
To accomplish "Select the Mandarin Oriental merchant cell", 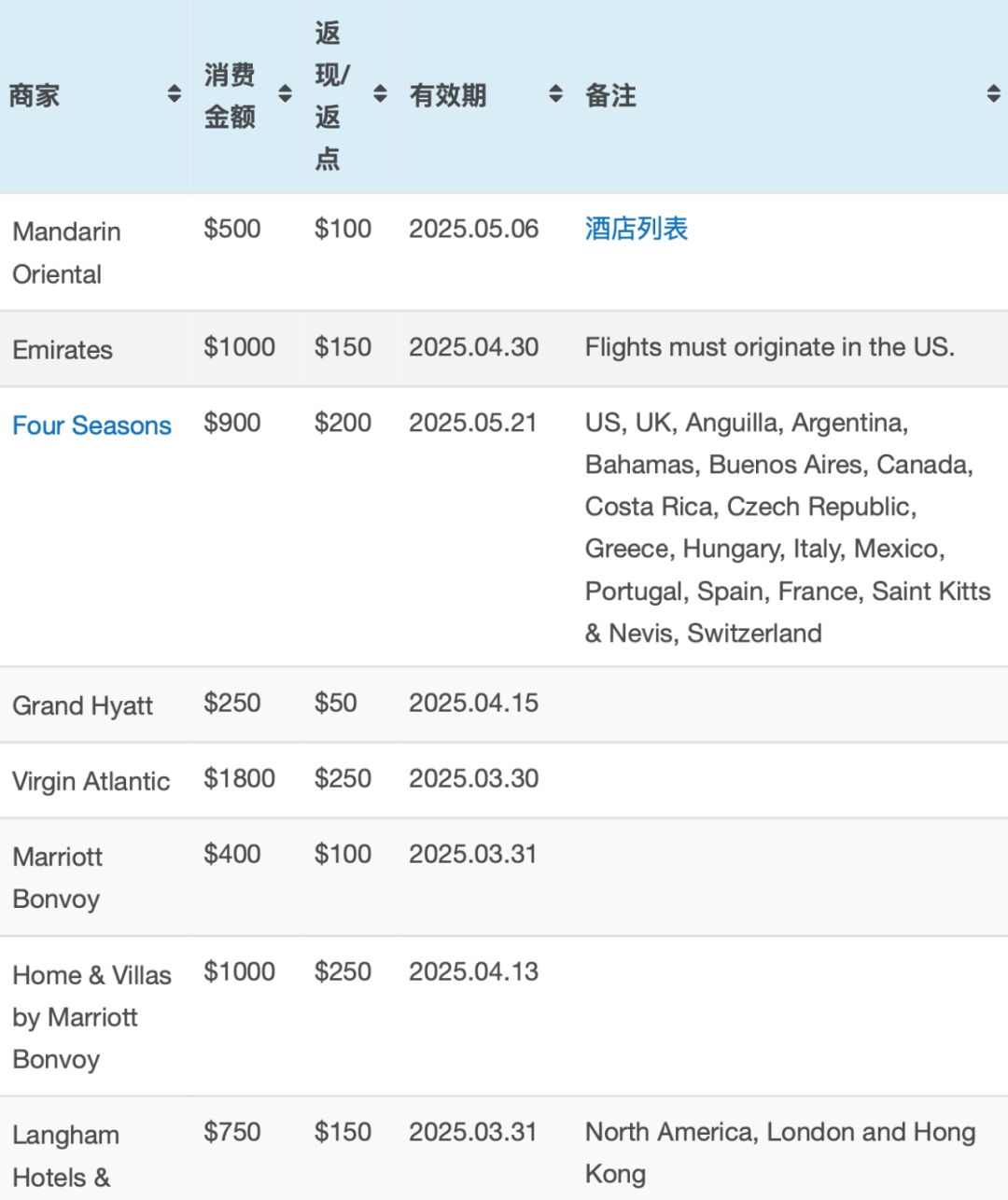I will (x=67, y=253).
